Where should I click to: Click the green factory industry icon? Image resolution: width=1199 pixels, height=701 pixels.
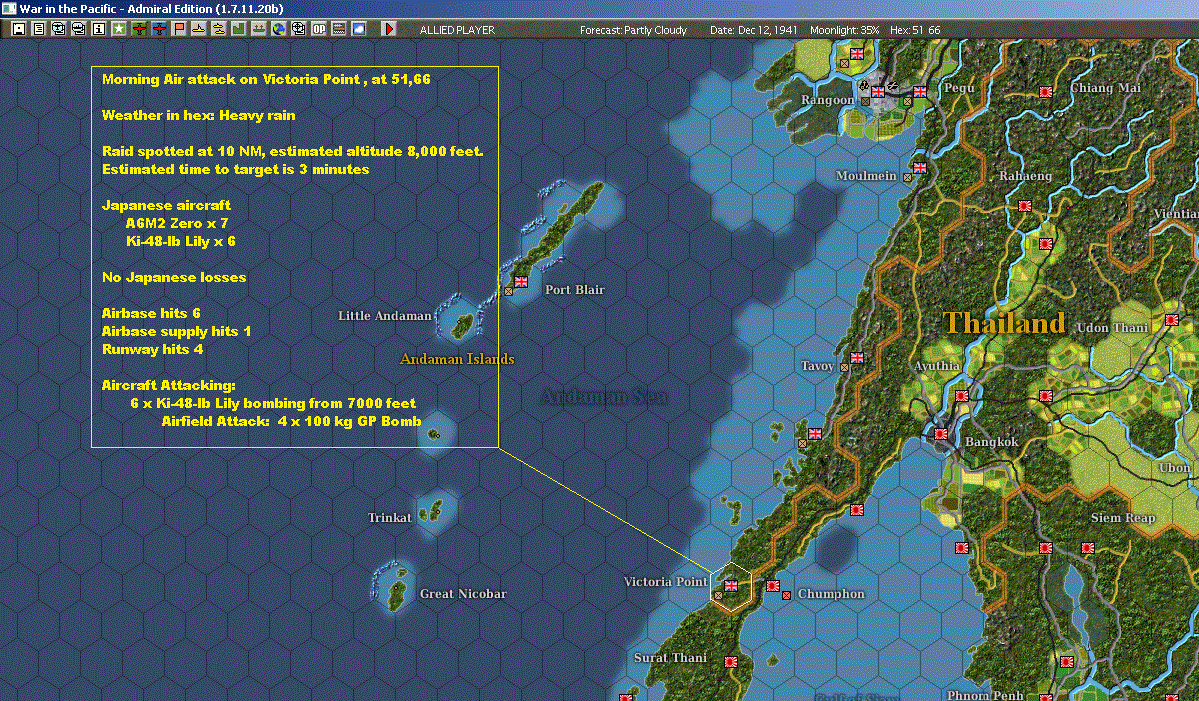[x=239, y=29]
